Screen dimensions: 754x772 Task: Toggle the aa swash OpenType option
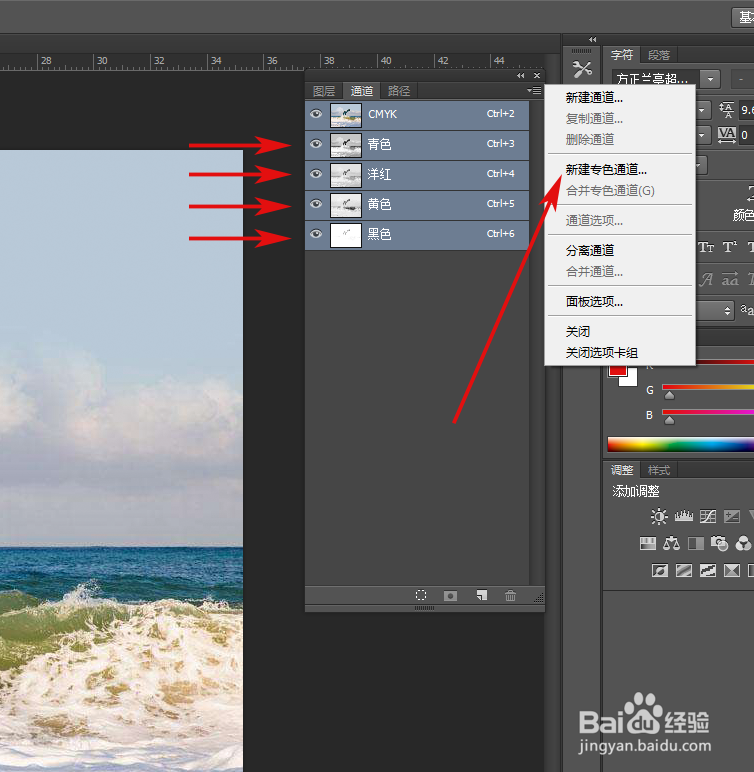pos(729,279)
